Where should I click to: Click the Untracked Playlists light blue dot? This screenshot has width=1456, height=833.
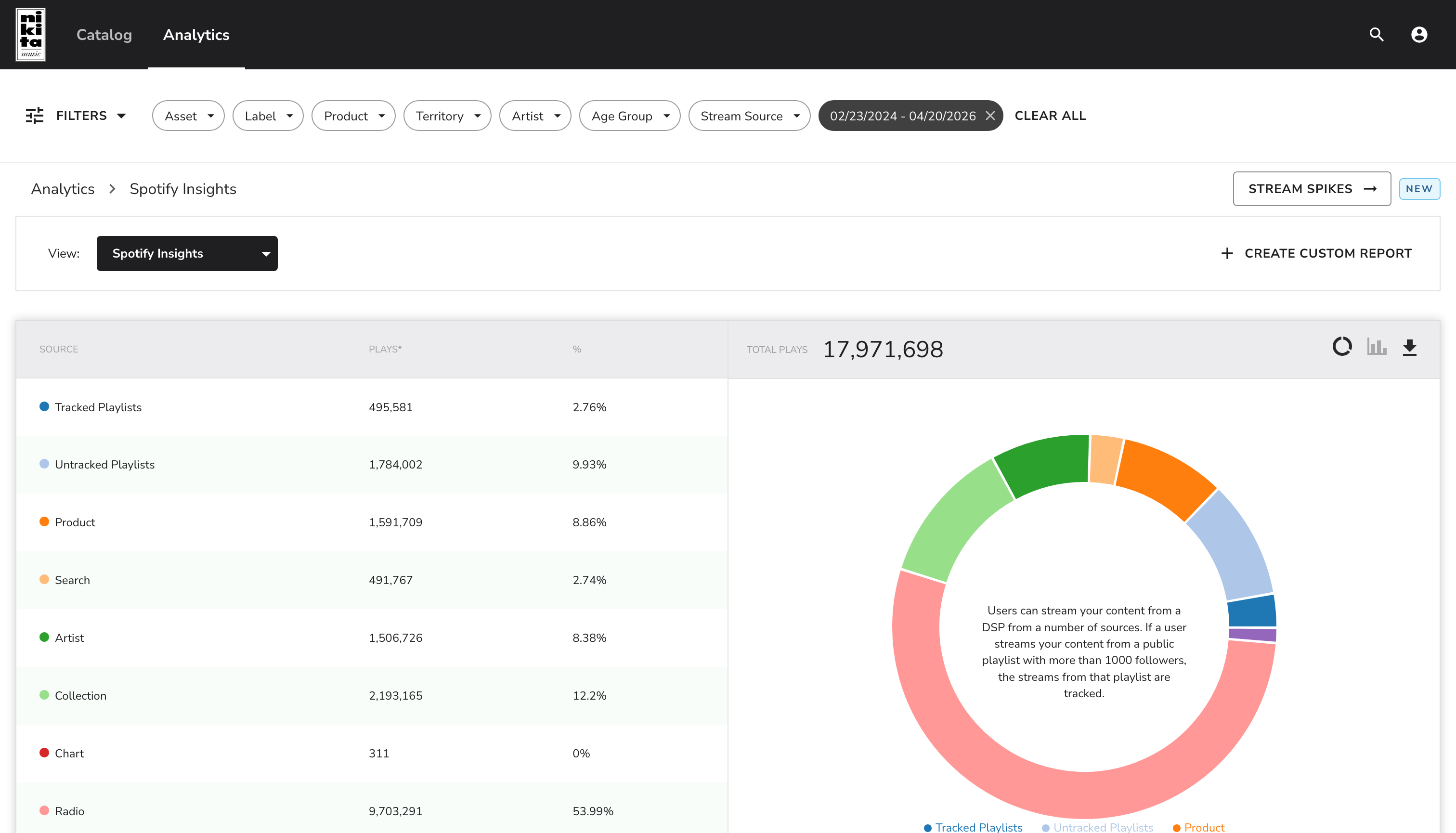(x=44, y=463)
